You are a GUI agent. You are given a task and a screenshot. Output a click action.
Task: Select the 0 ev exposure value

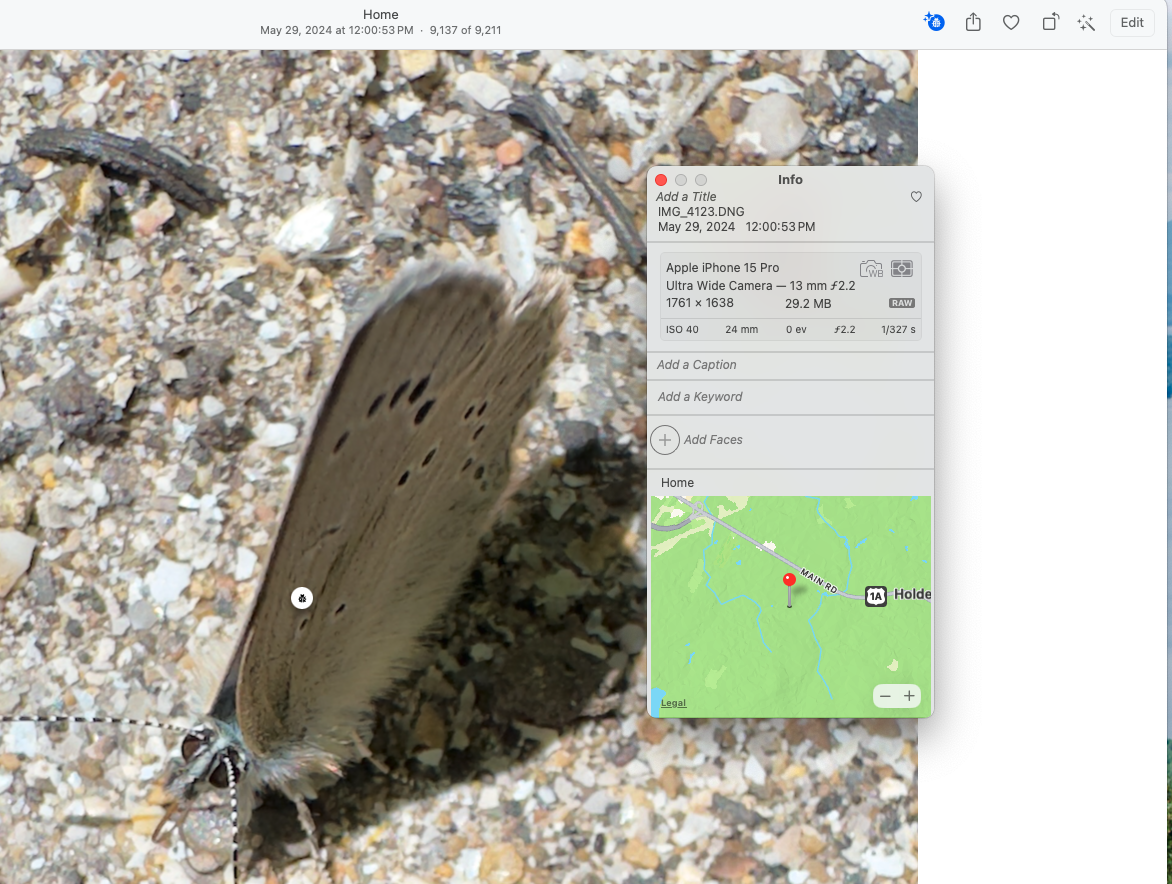796,330
